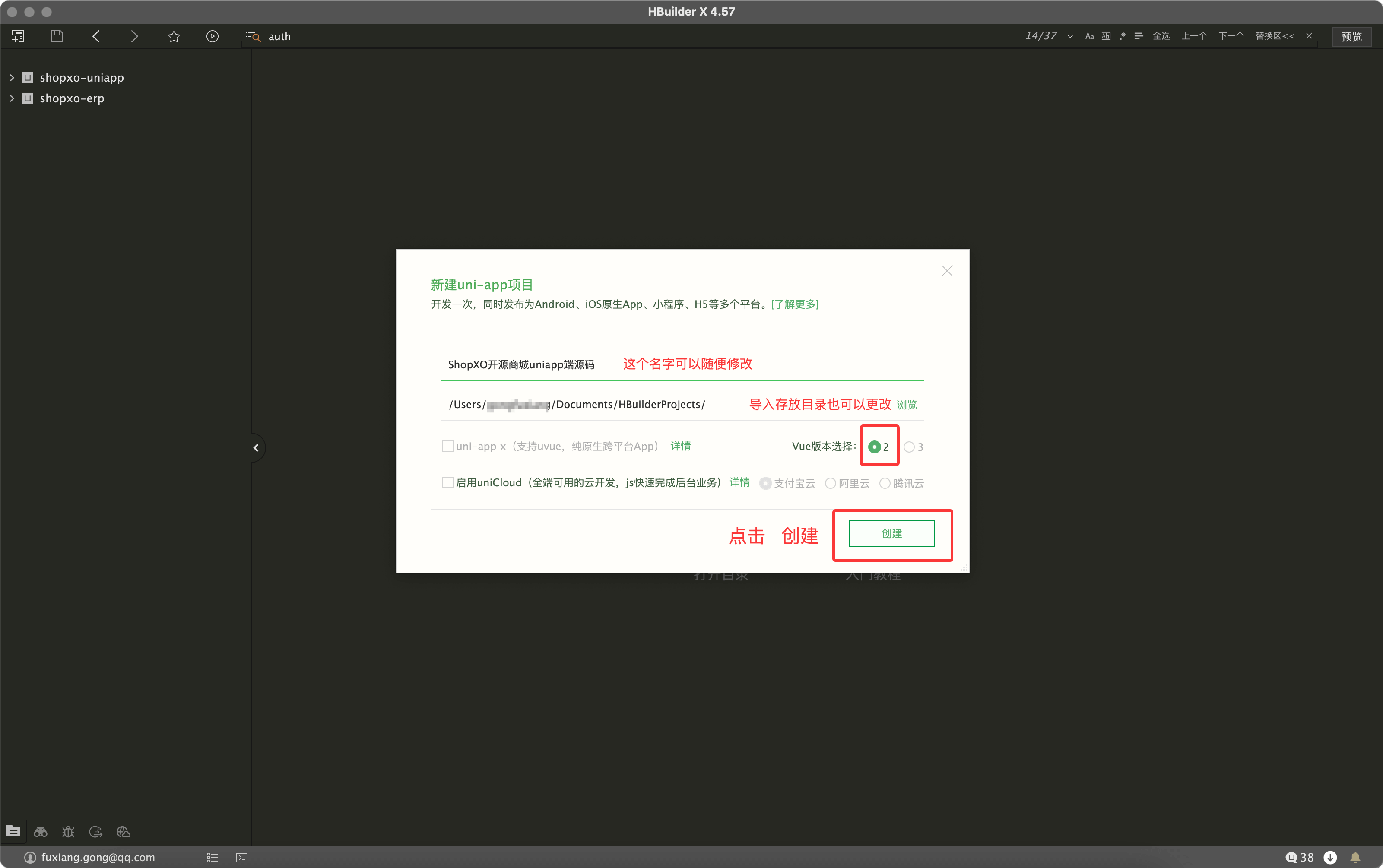This screenshot has width=1383, height=868.
Task: Run project with the play icon
Action: (213, 36)
